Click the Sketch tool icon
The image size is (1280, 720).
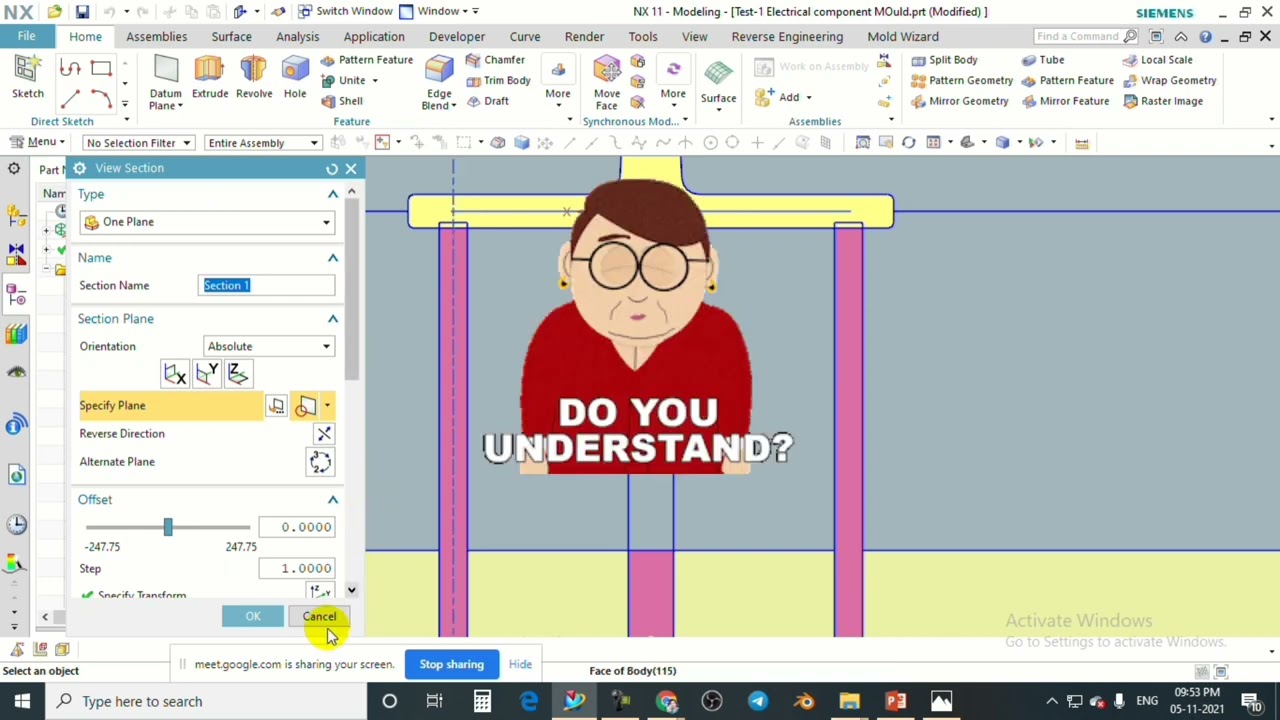click(27, 78)
